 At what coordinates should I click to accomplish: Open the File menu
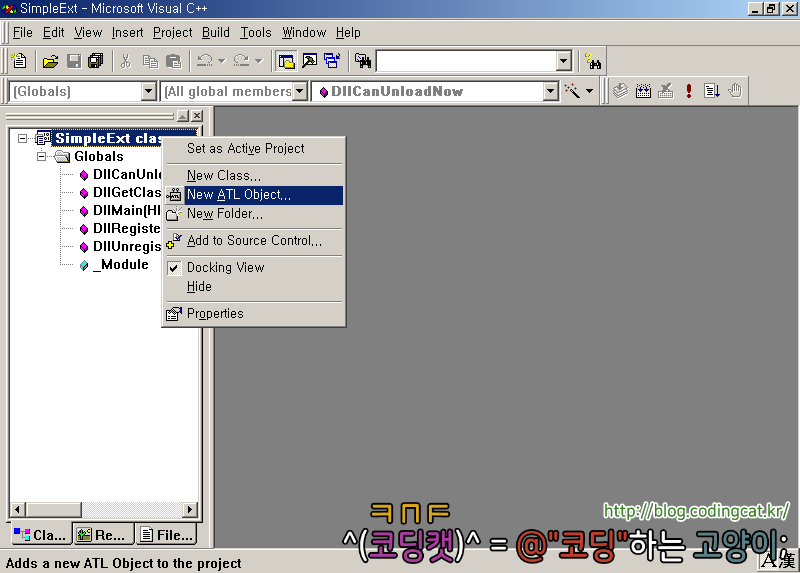point(22,33)
